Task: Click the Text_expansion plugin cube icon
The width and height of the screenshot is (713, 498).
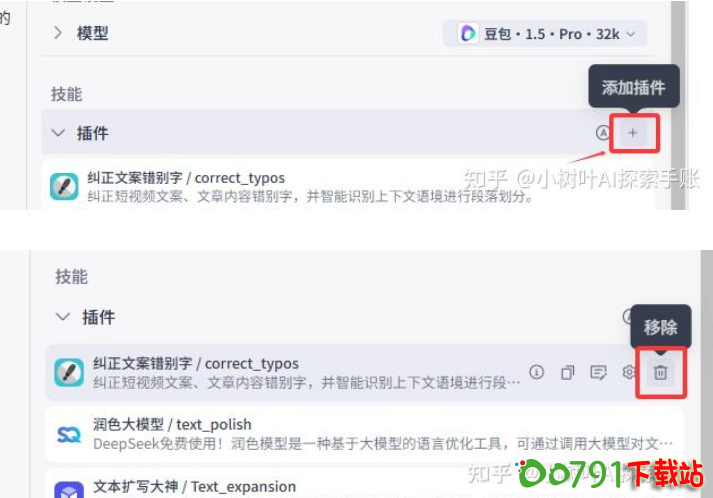Action: 69,489
